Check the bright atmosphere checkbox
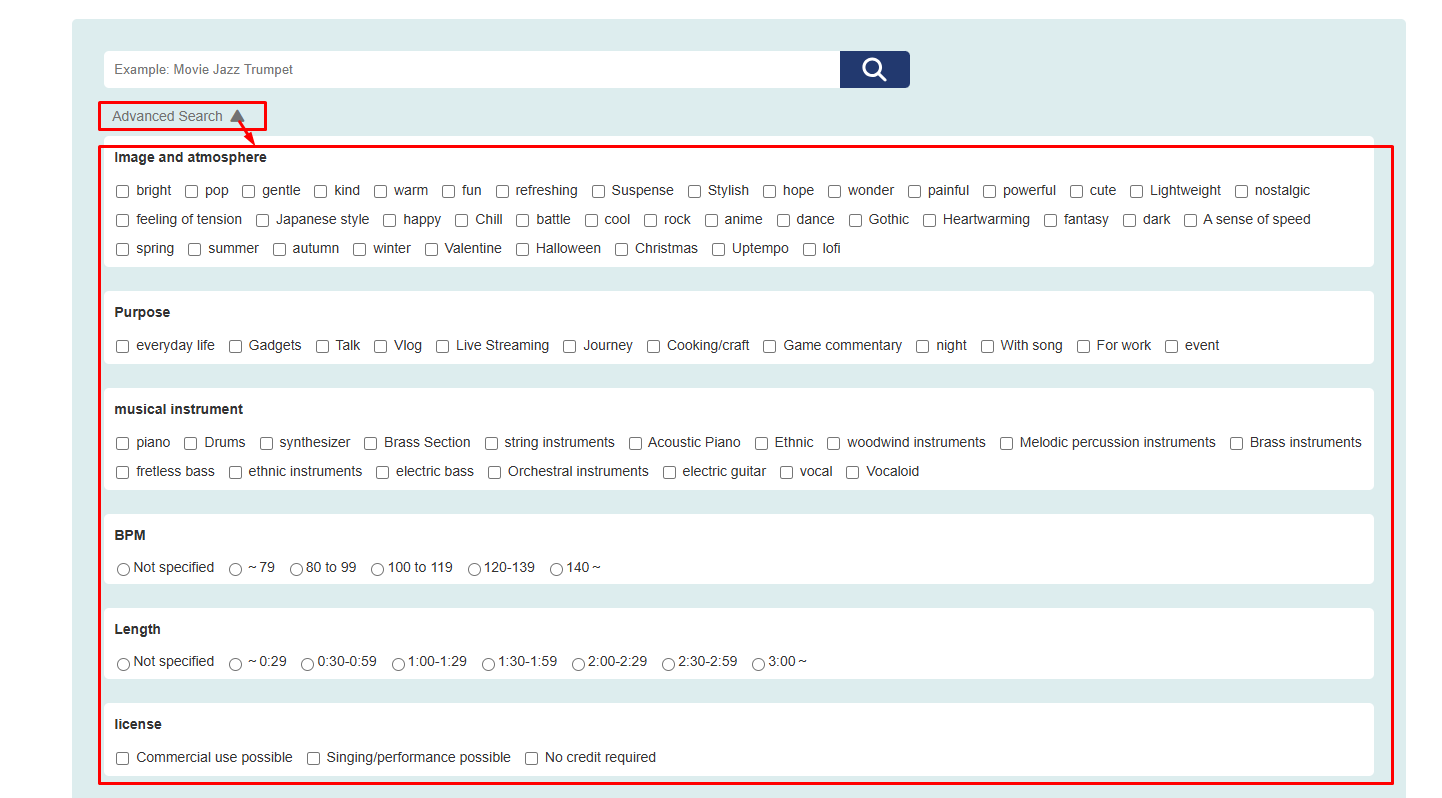Image resolution: width=1442 pixels, height=798 pixels. pyautogui.click(x=123, y=191)
